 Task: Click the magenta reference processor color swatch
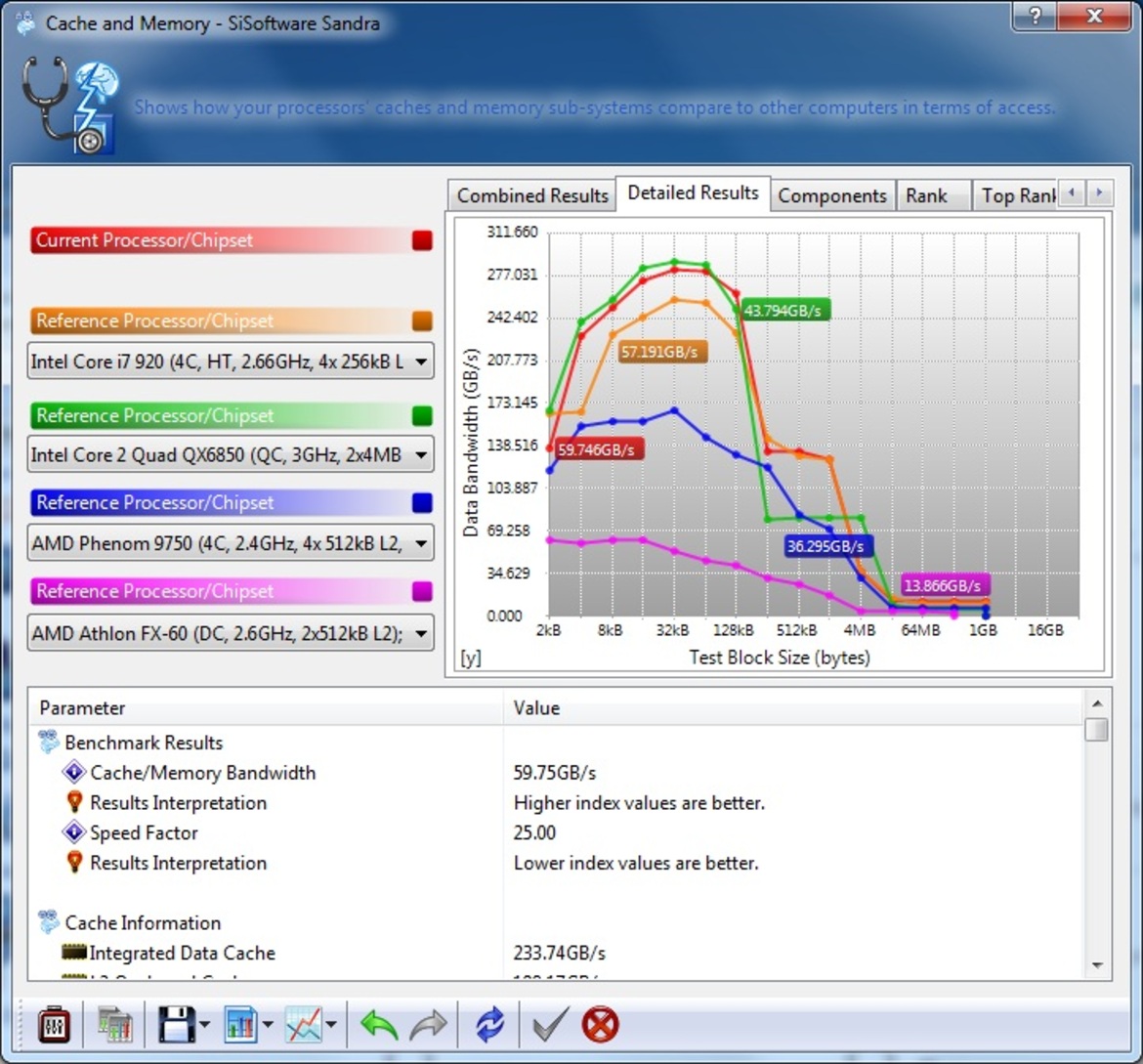pyautogui.click(x=421, y=591)
